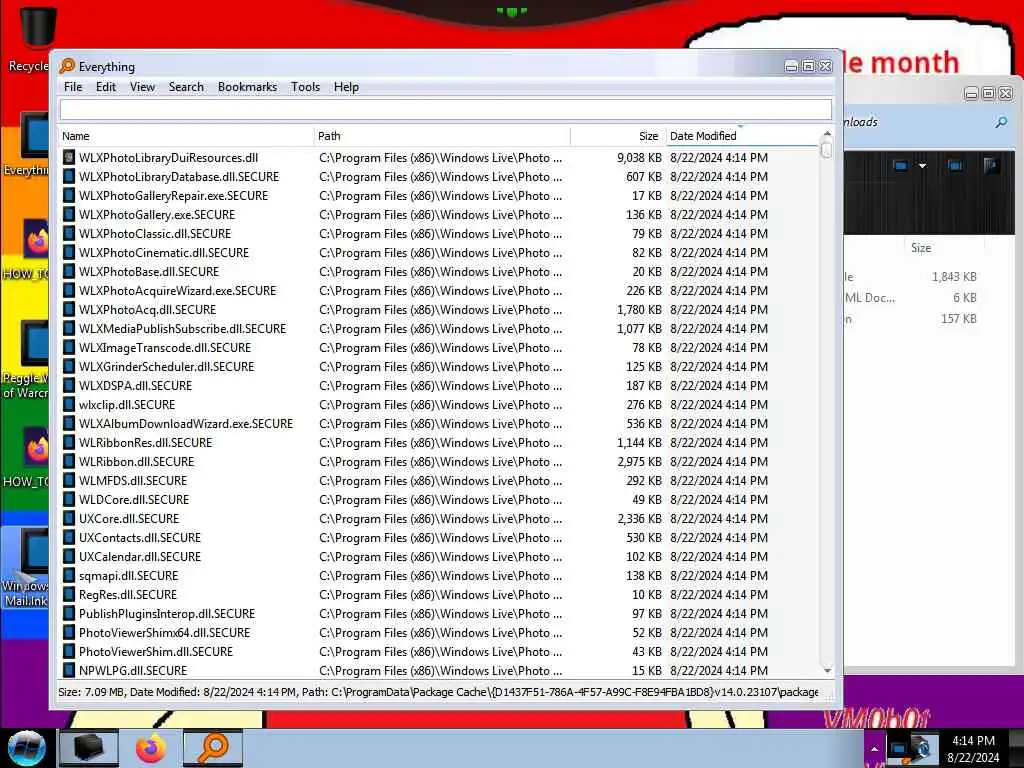Screen dimensions: 1024x768
Task: Select file icon of WLXPhotoClassic.dll.SECURE
Action: 69,233
